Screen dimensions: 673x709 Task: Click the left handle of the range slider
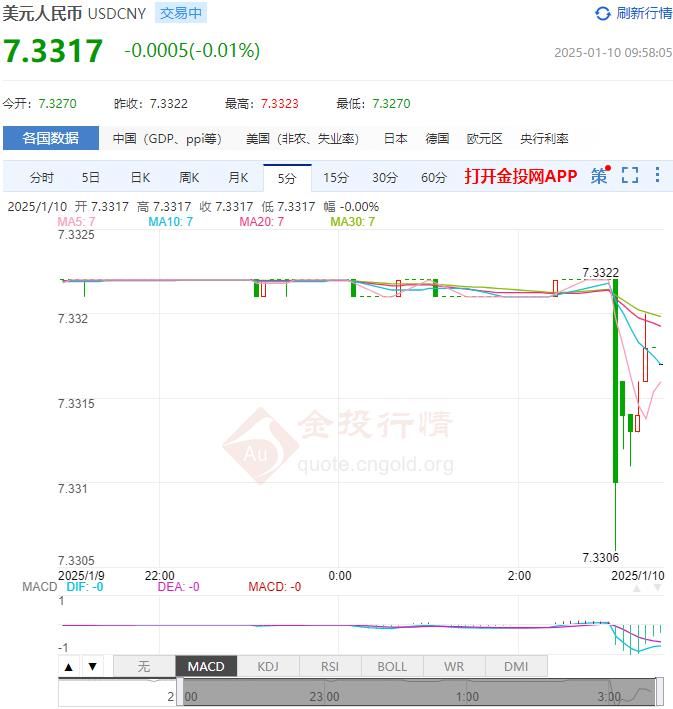point(180,692)
